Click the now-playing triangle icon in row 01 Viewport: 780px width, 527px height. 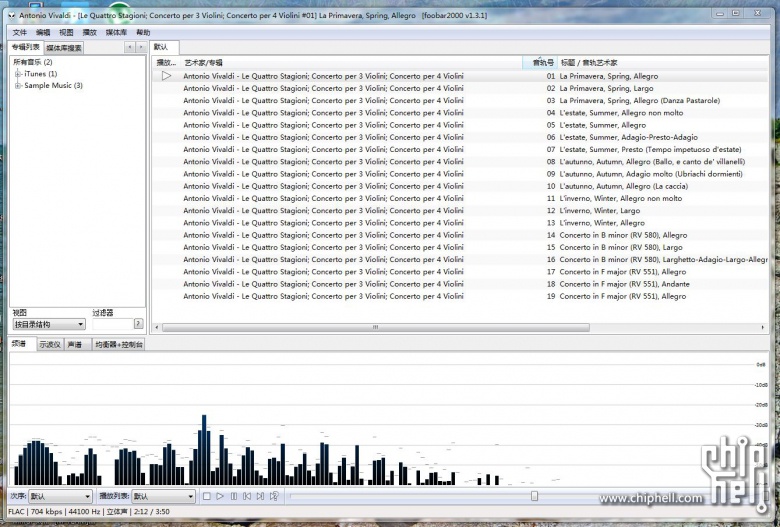[167, 76]
